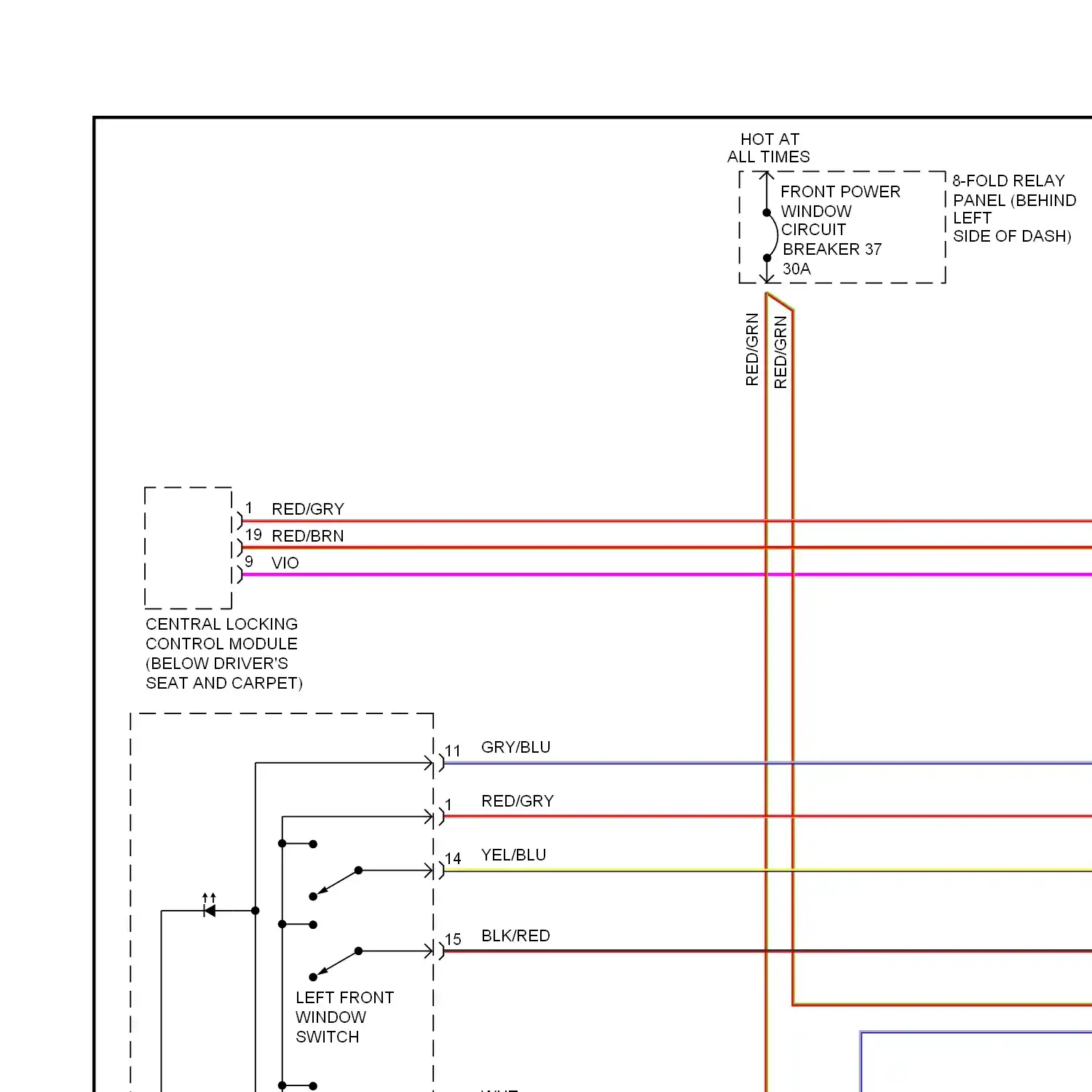Click RED/GRY label at window switch connector

[x=518, y=801]
